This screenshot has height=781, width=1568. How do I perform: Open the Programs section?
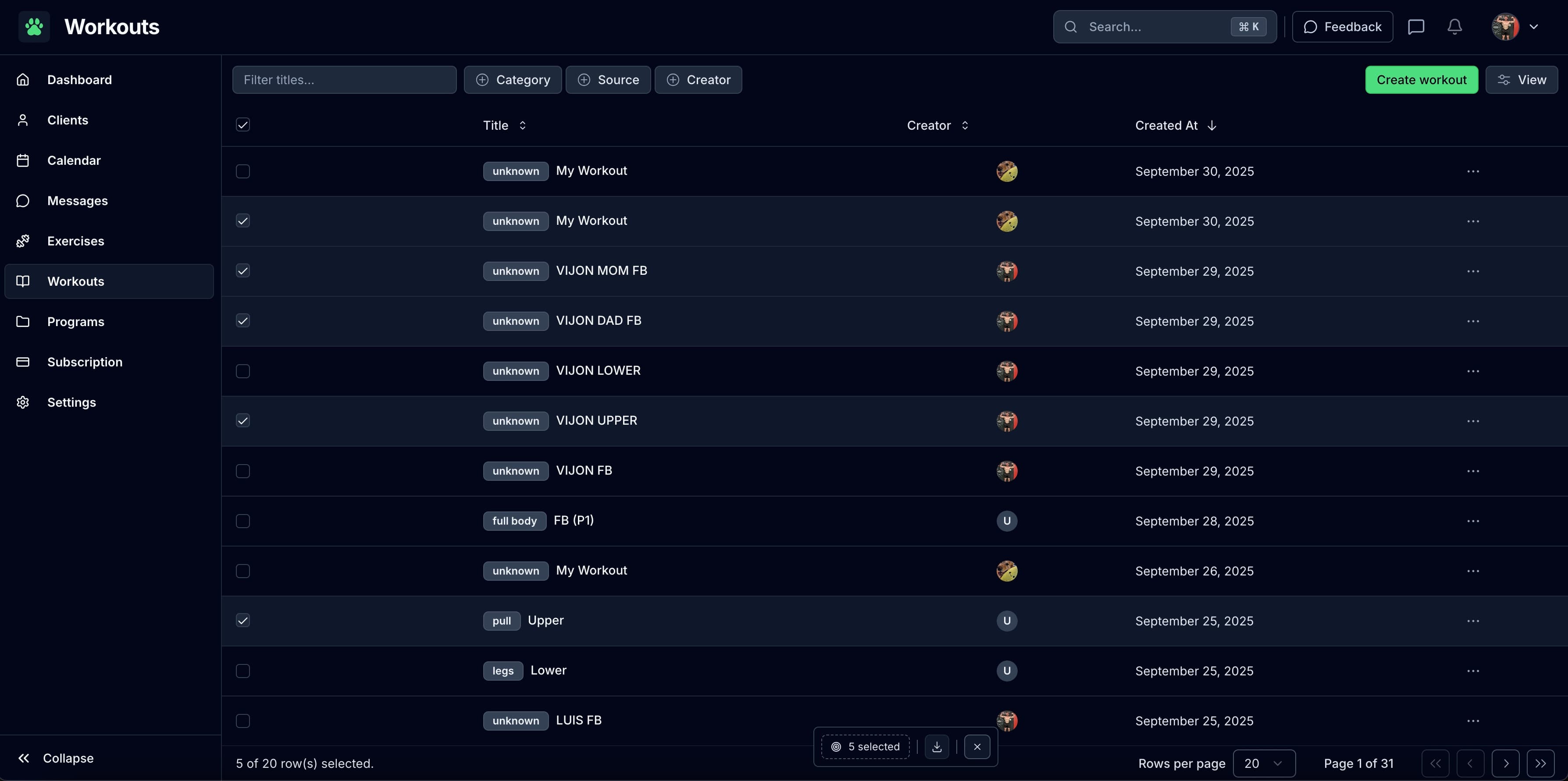coord(75,322)
